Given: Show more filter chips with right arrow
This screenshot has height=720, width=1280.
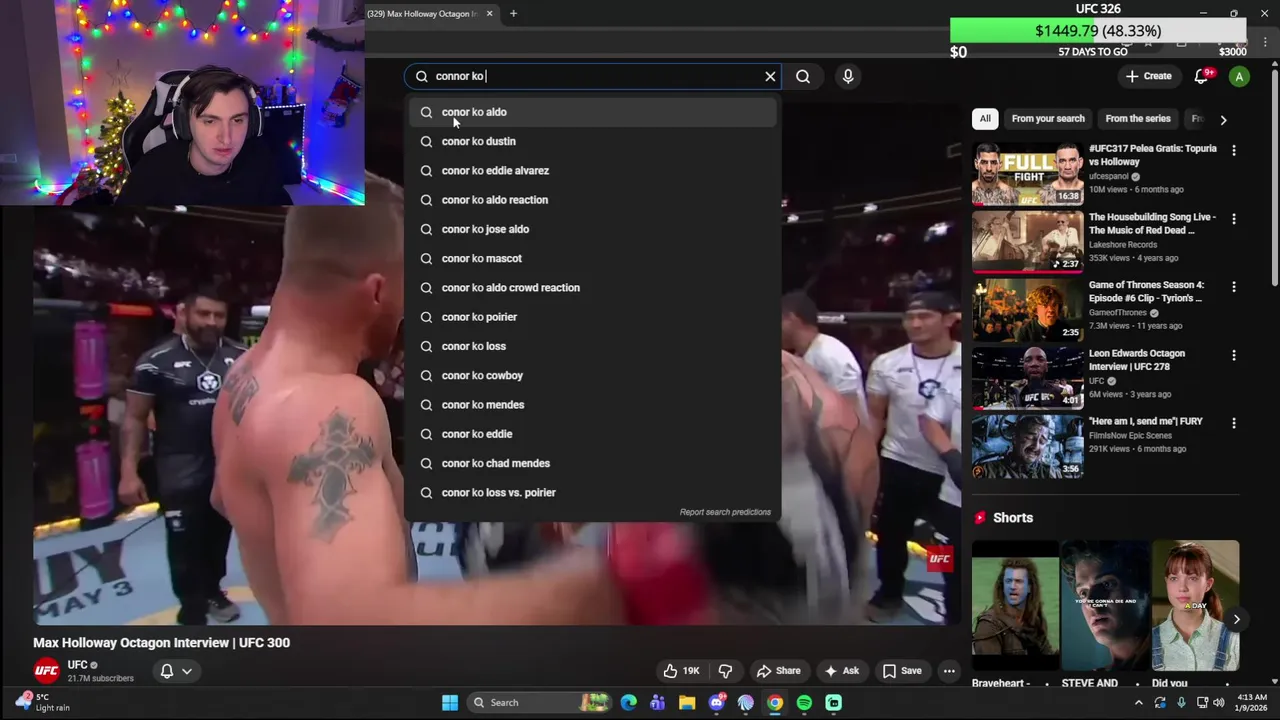Looking at the screenshot, I should (x=1223, y=119).
